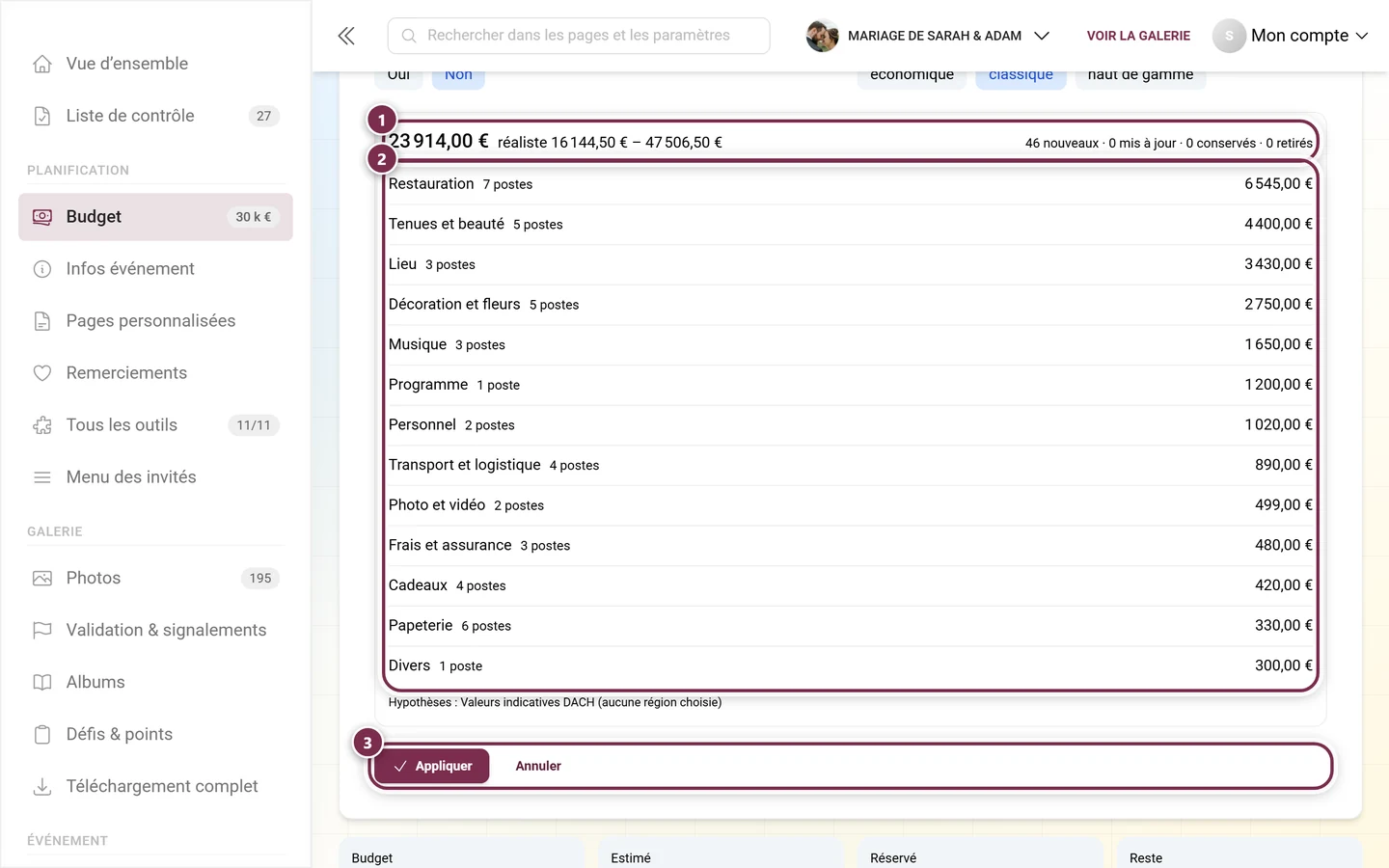
Task: Click the Vue d'ensemble home icon
Action: (42, 64)
